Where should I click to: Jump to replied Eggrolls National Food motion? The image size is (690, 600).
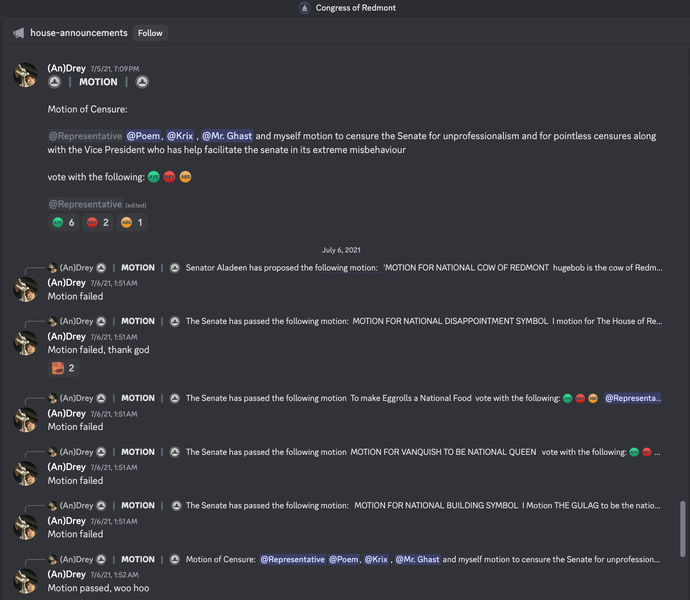pyautogui.click(x=423, y=398)
